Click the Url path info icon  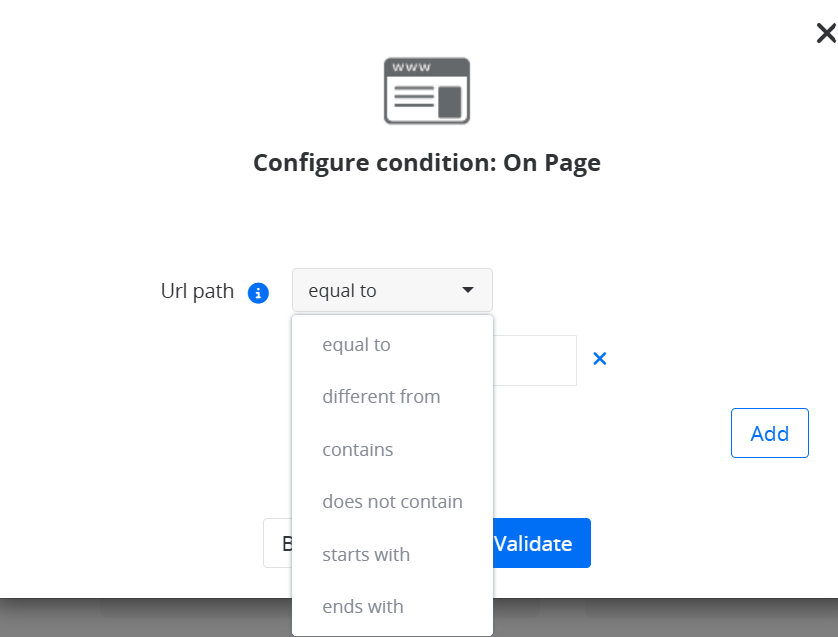[258, 293]
